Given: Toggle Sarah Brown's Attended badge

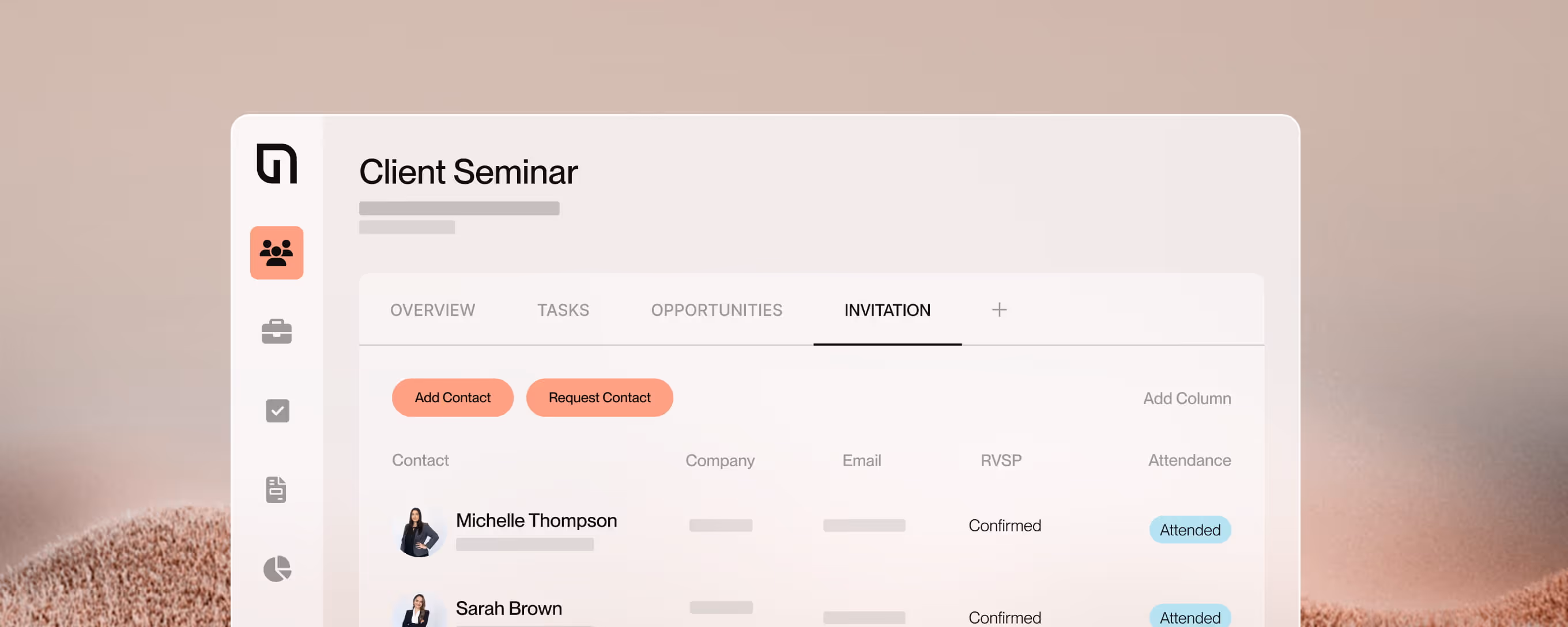Looking at the screenshot, I should pyautogui.click(x=1190, y=617).
